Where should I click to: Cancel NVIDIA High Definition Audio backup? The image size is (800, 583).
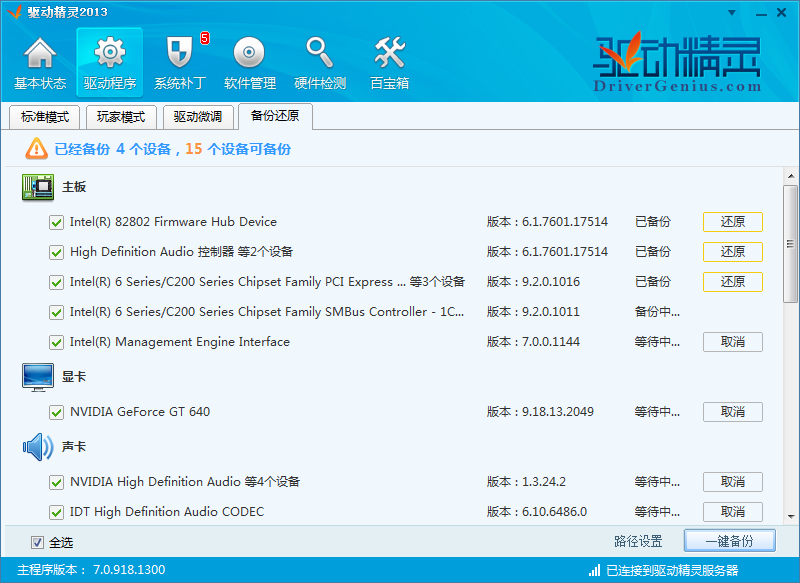click(x=733, y=482)
